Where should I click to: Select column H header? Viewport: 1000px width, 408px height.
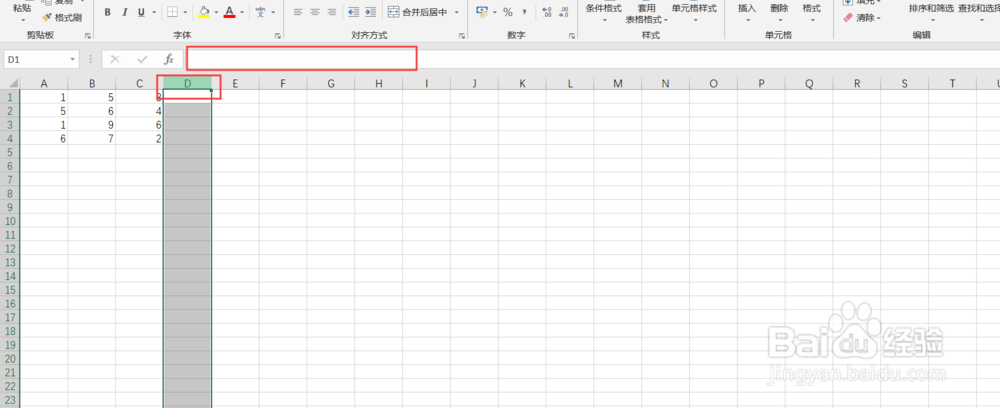[x=379, y=84]
